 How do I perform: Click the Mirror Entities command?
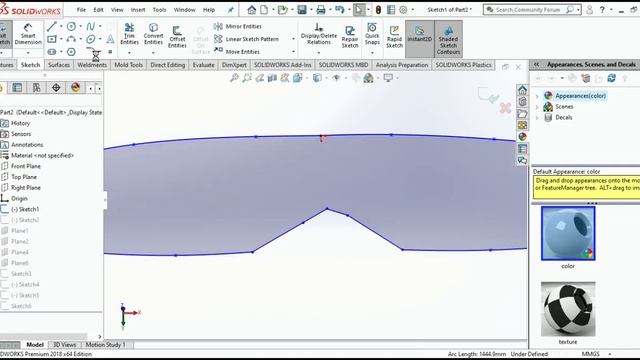point(238,27)
